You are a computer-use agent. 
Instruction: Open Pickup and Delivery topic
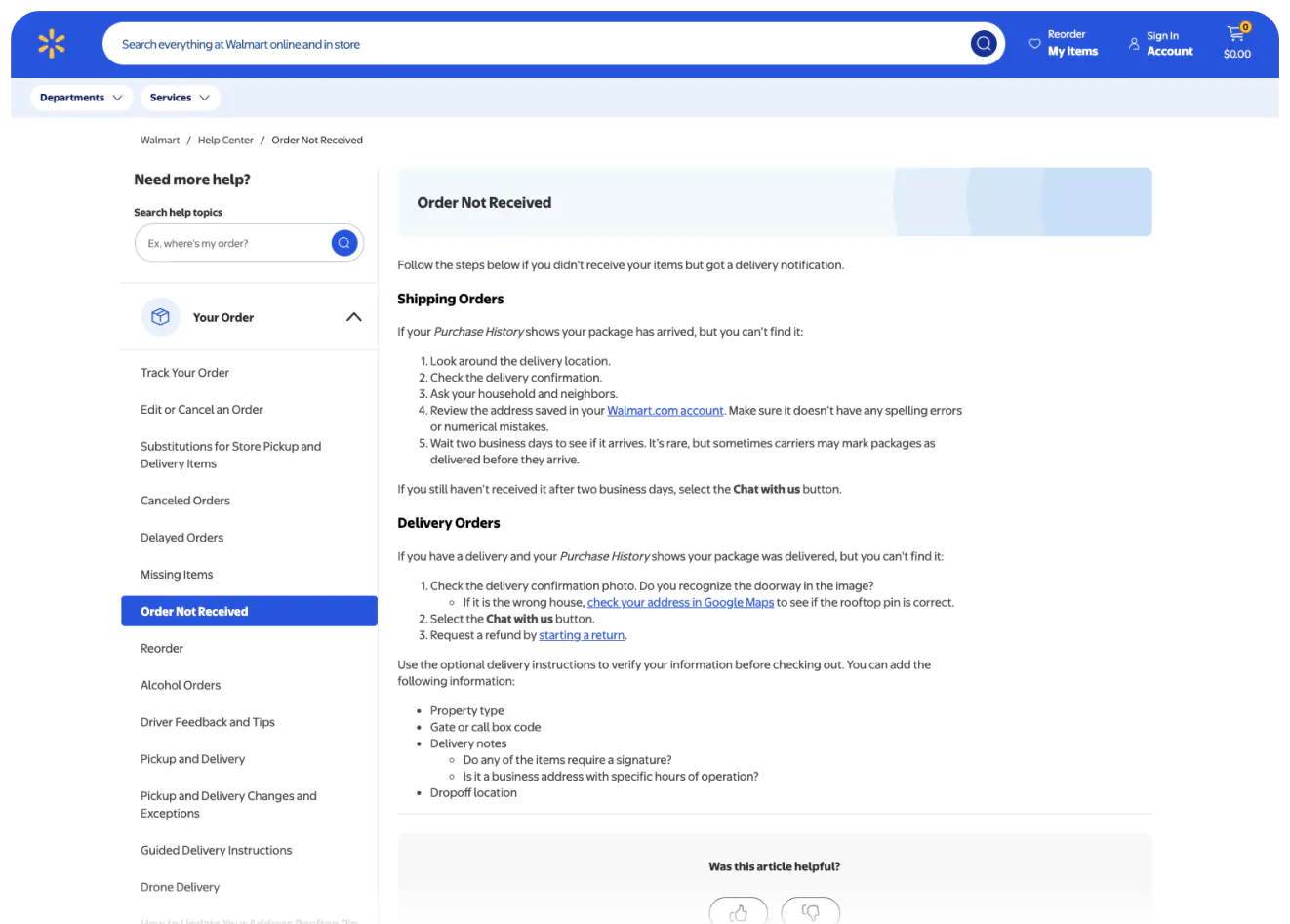point(193,759)
